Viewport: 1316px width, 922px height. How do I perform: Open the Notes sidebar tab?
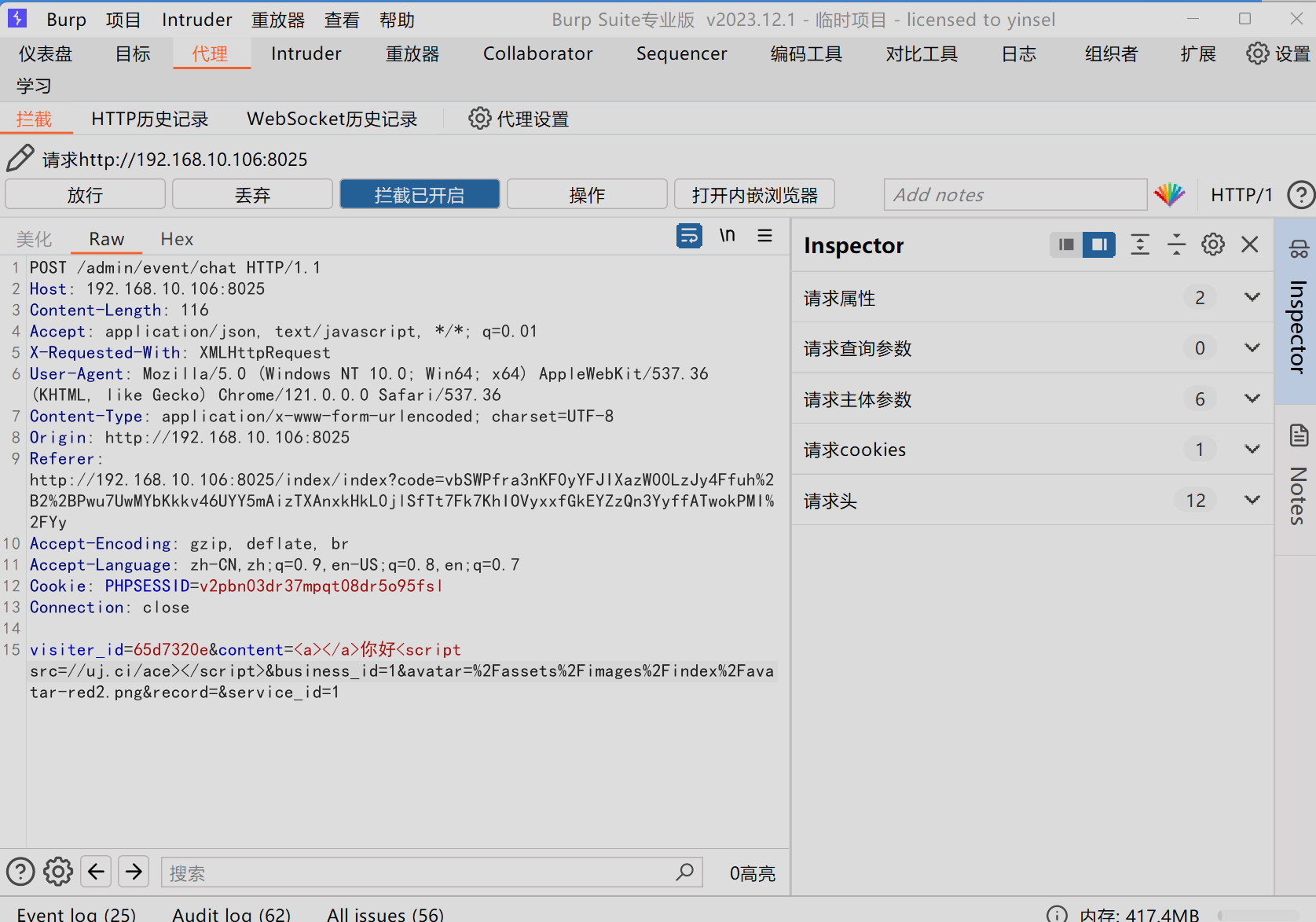(x=1297, y=478)
